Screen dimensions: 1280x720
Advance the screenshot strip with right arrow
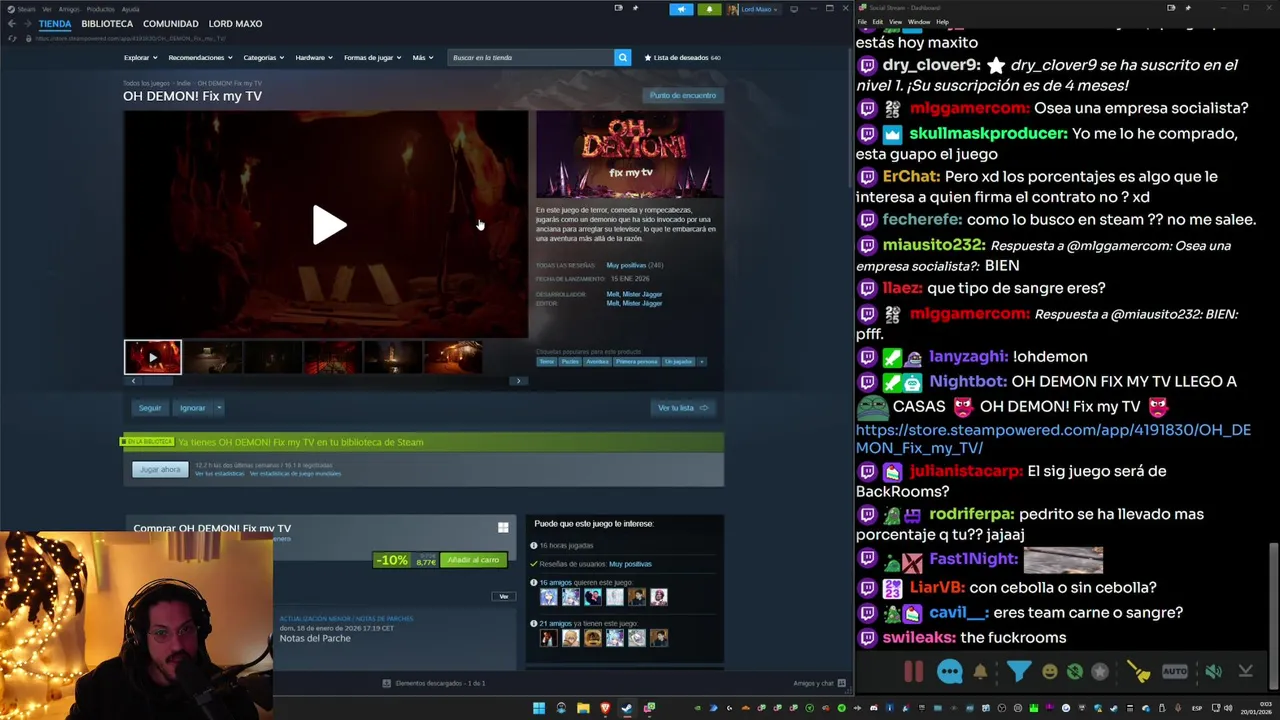tap(518, 381)
